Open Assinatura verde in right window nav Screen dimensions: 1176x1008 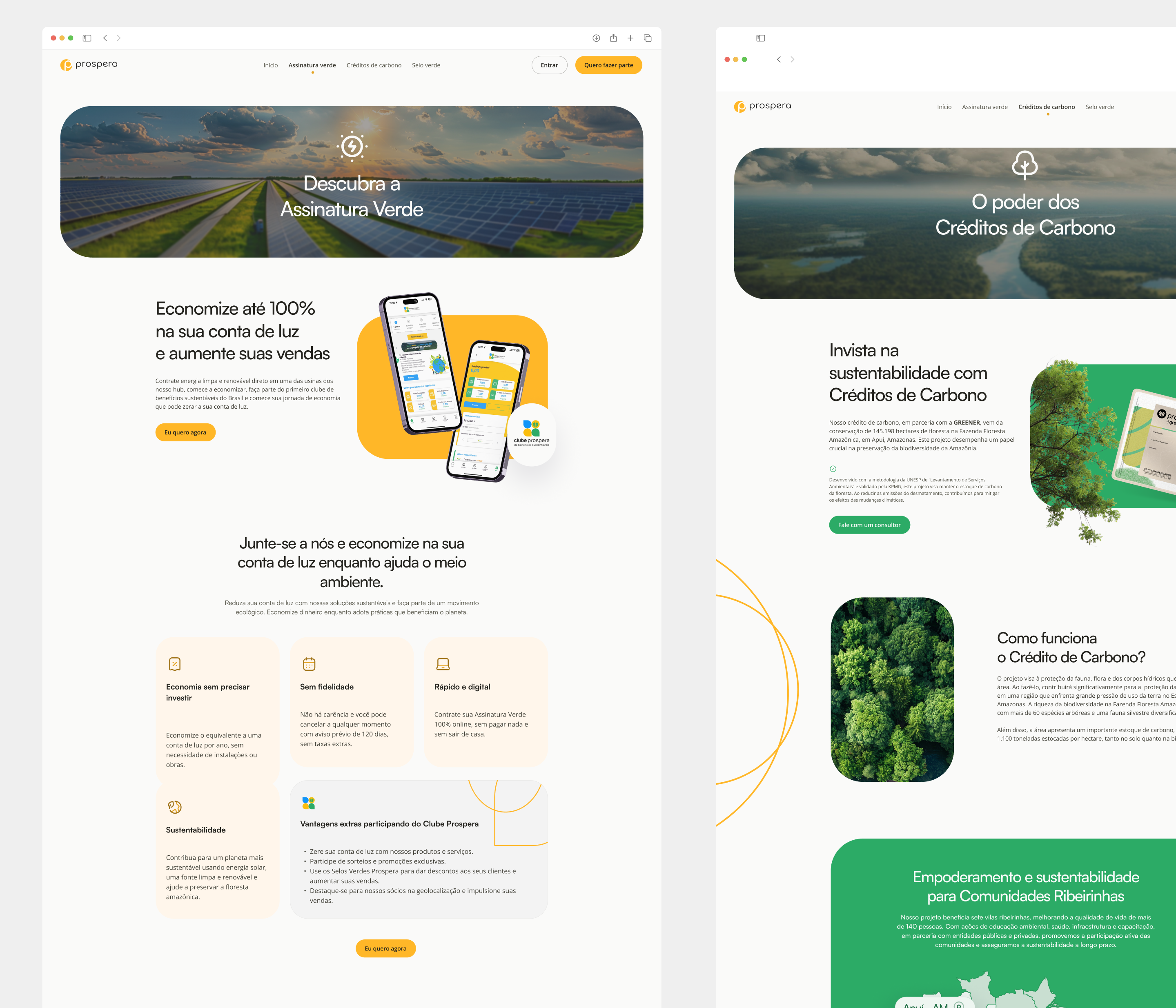[x=985, y=107]
